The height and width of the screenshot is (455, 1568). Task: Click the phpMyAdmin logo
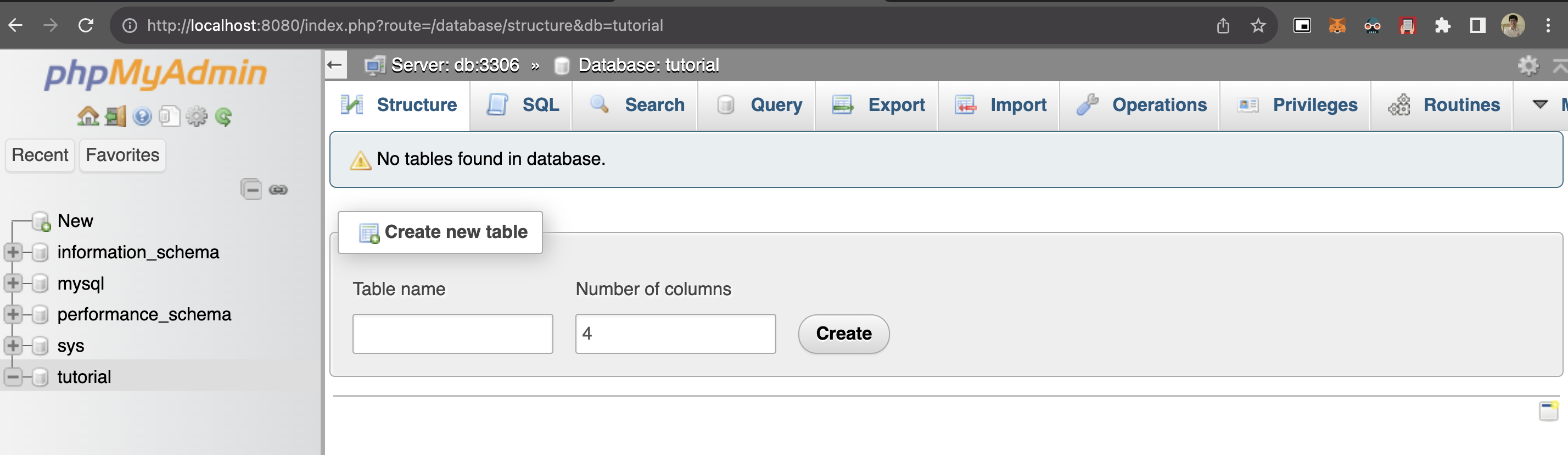pos(156,74)
